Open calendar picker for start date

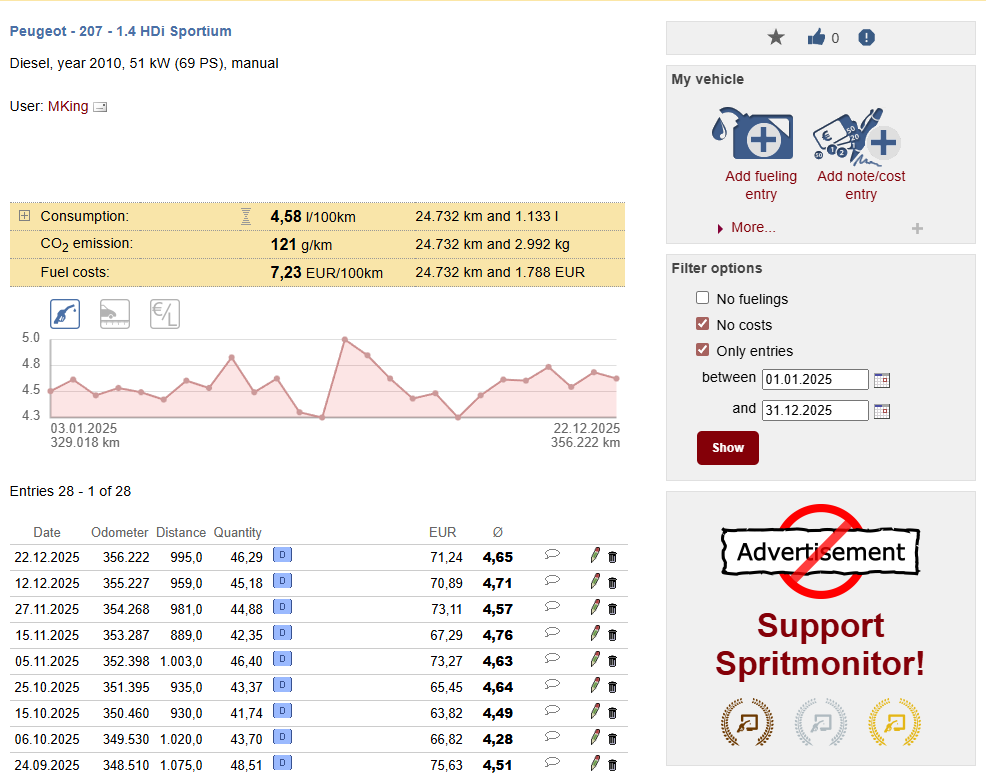(882, 380)
